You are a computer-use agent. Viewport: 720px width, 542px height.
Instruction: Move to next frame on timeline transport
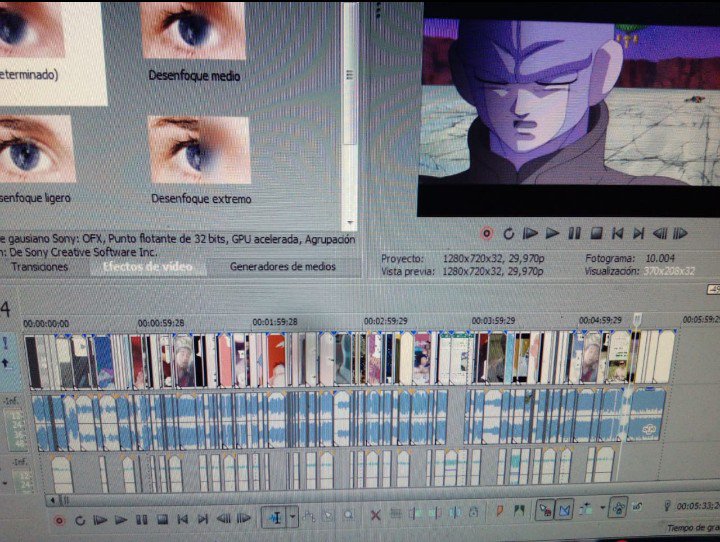pyautogui.click(x=243, y=518)
